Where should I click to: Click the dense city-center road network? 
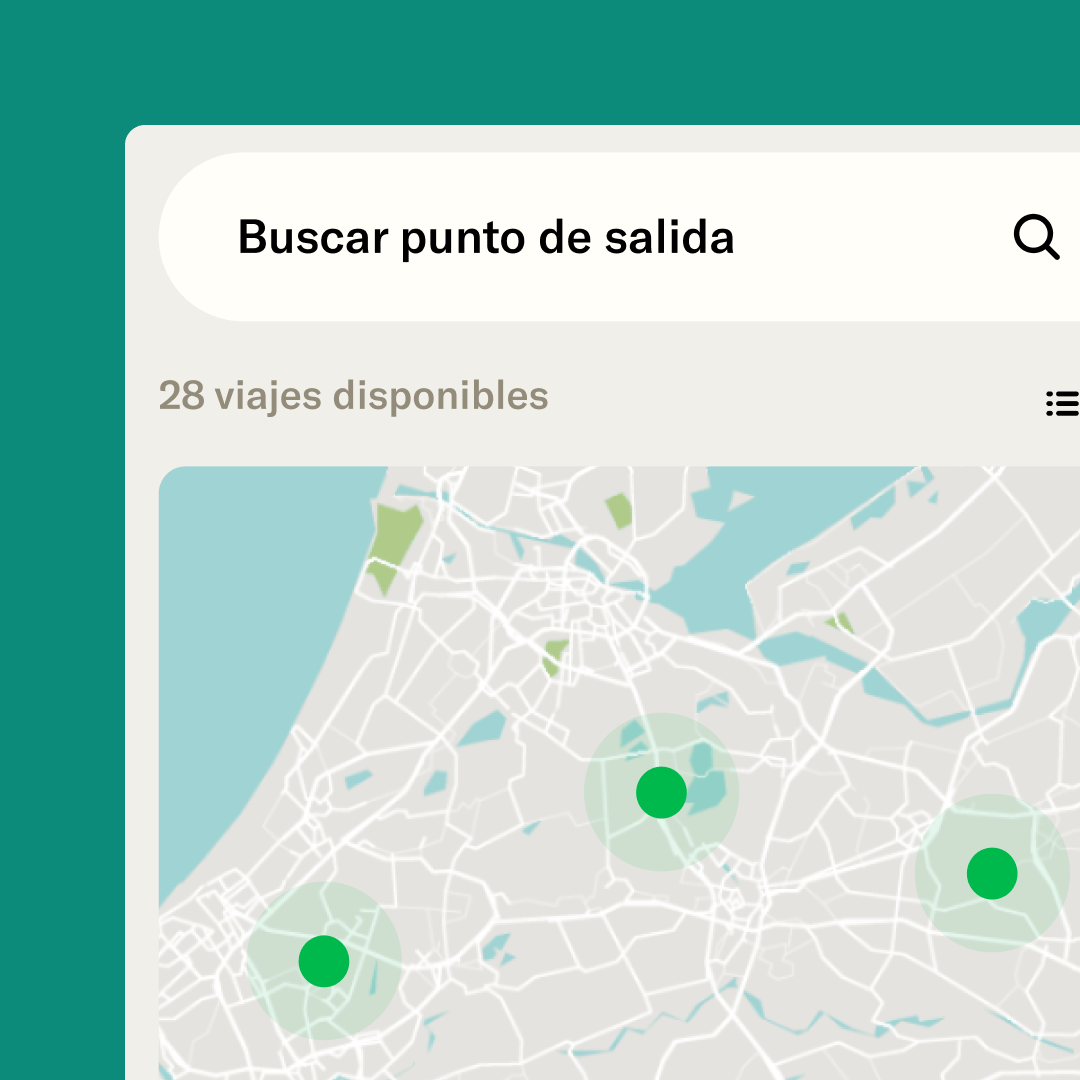point(600,600)
